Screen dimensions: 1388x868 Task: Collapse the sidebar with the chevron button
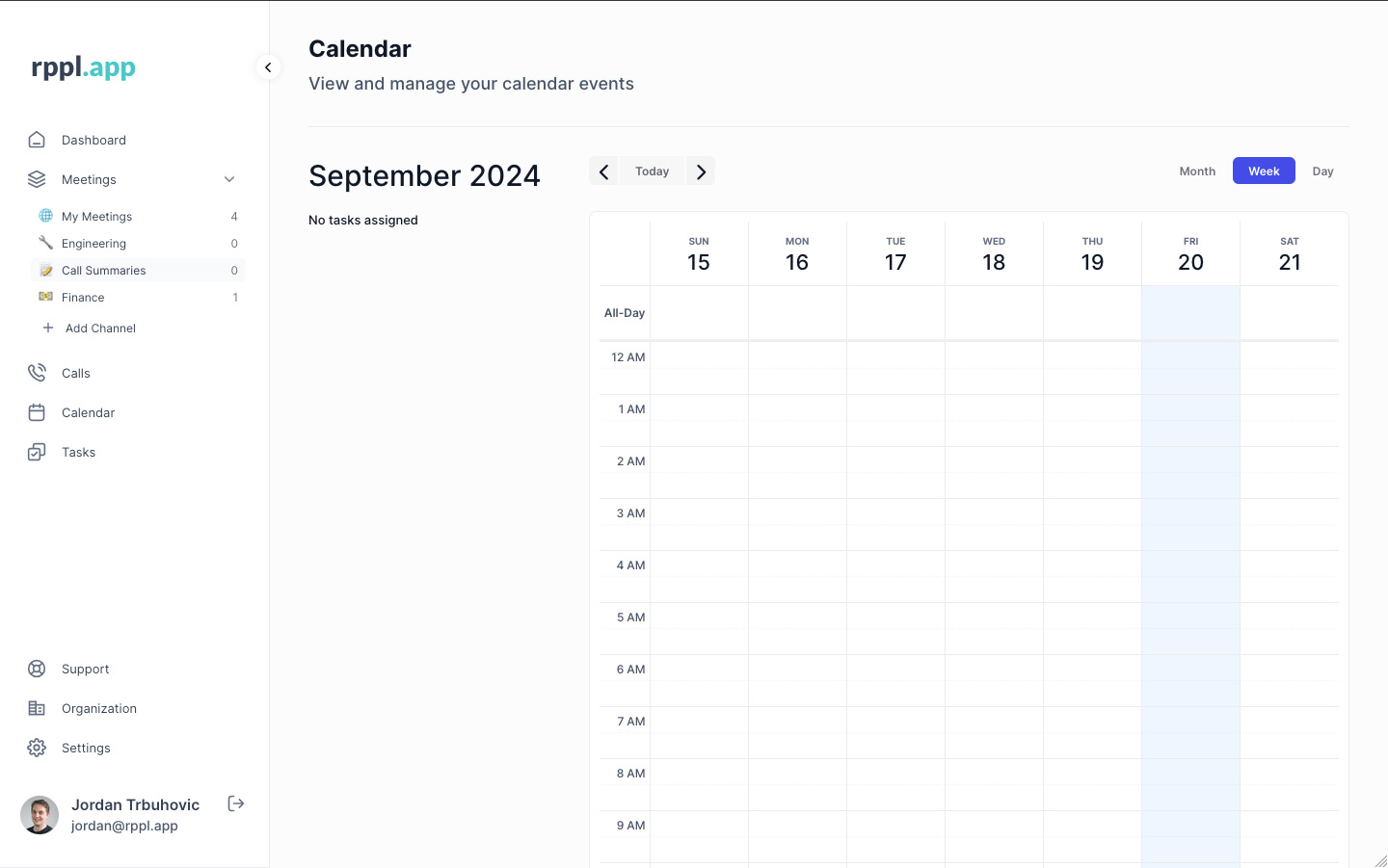(268, 67)
